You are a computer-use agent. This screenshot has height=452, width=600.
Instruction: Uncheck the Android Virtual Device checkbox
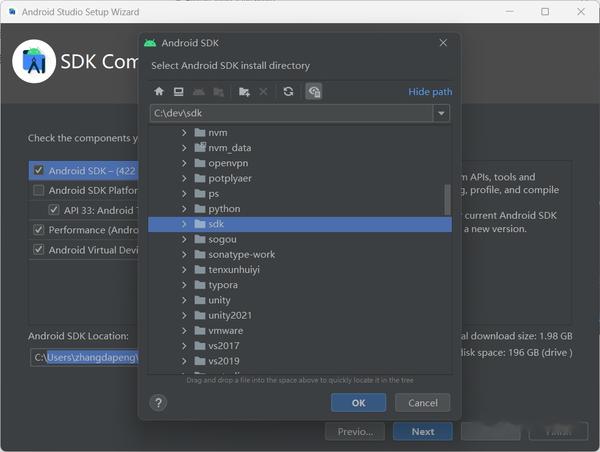pyautogui.click(x=39, y=250)
